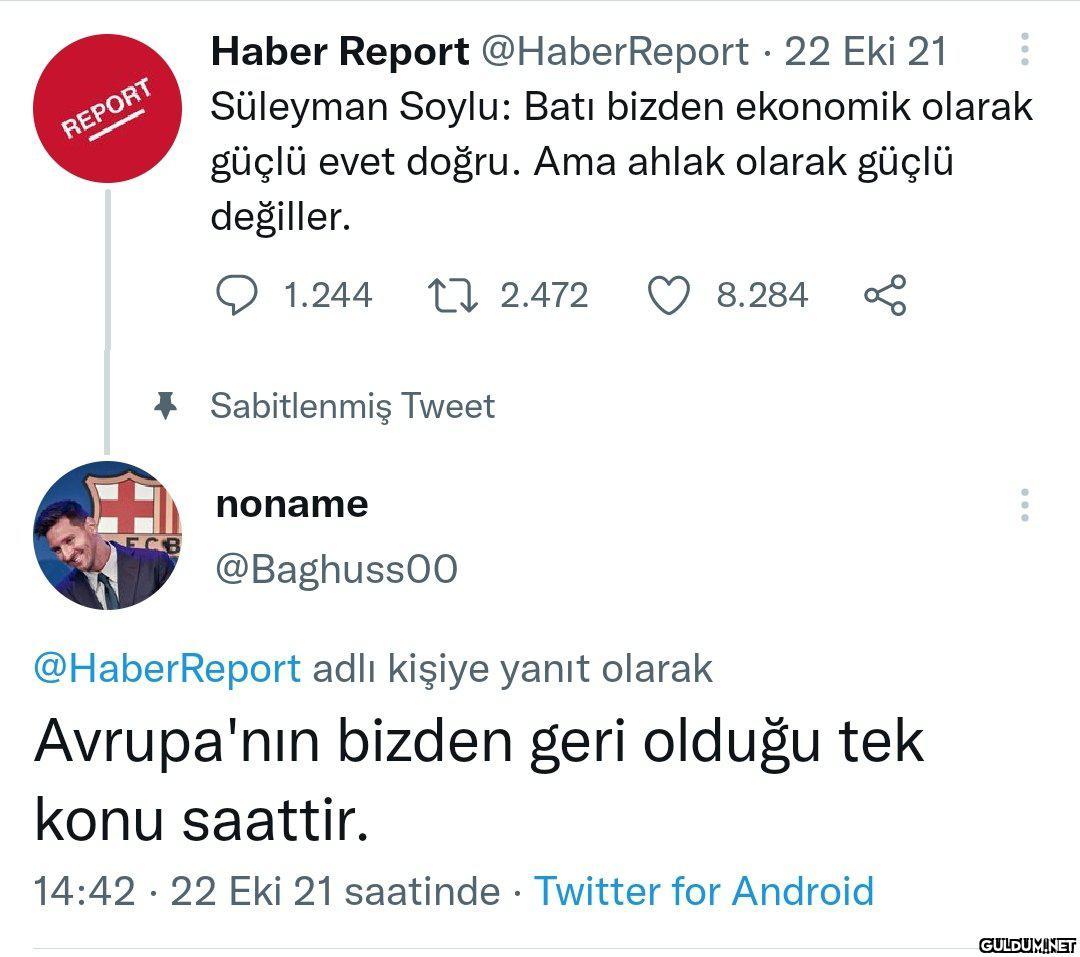This screenshot has width=1080, height=957.
Task: Open the @HaberReport handle in tweet header
Action: pos(614,52)
